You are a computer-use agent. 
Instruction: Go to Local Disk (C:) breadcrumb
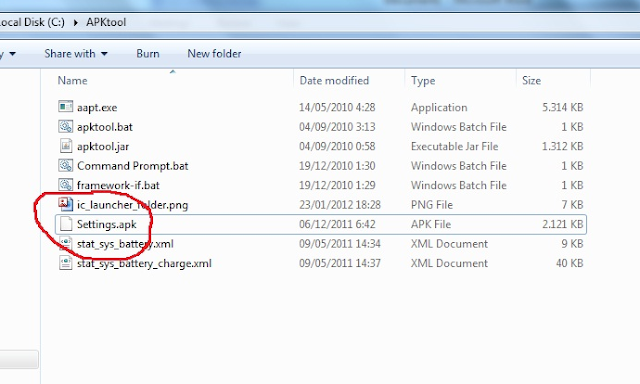tap(33, 22)
